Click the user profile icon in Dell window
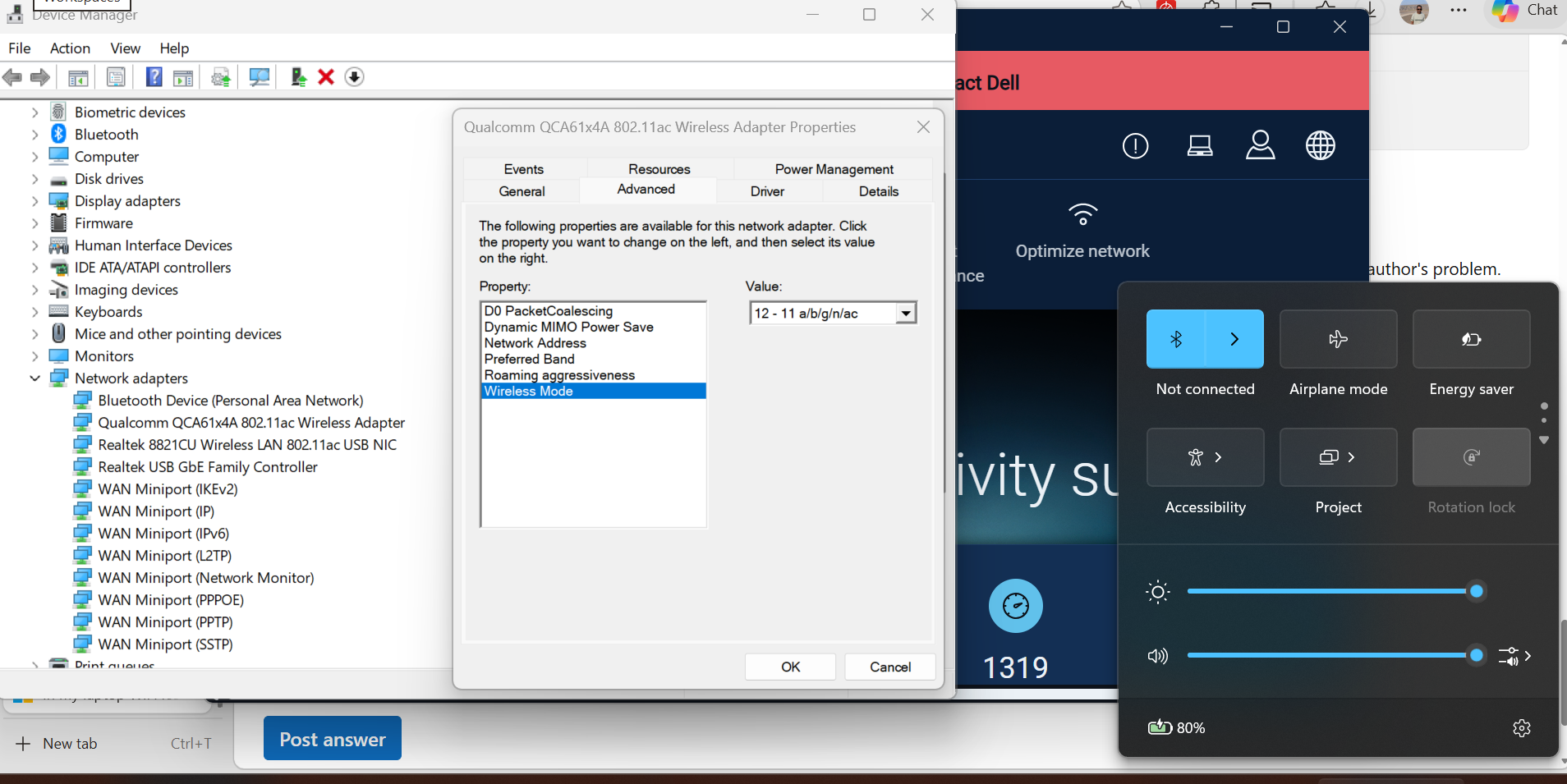1567x784 pixels. pos(1260,145)
